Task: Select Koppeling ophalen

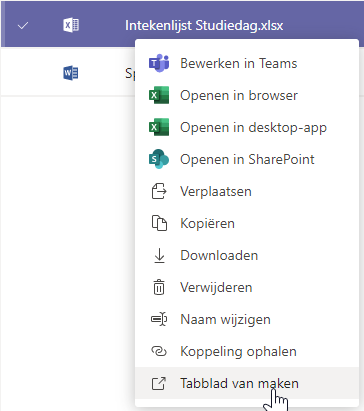Action: pos(247,351)
